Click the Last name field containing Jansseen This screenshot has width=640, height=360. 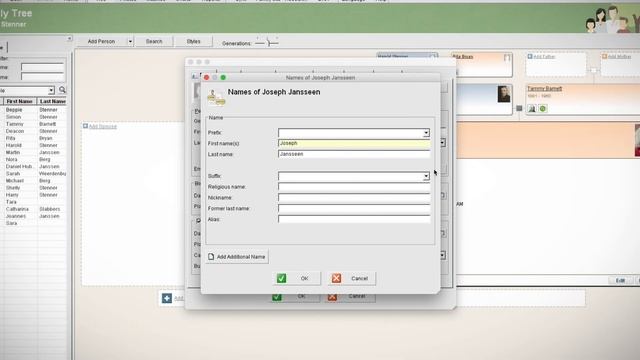coord(354,154)
